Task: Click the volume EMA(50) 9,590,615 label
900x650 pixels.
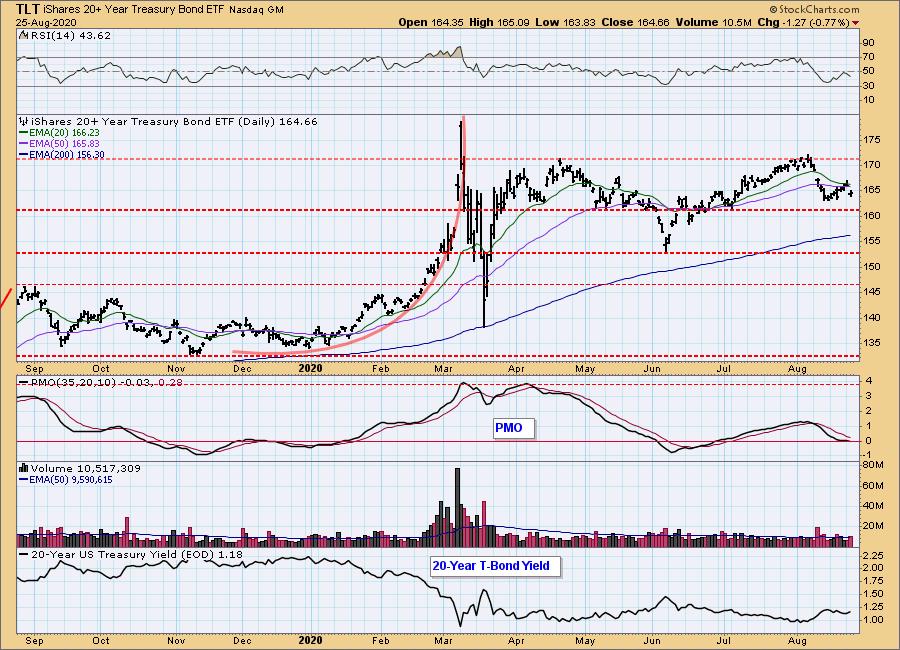Action: coord(66,479)
